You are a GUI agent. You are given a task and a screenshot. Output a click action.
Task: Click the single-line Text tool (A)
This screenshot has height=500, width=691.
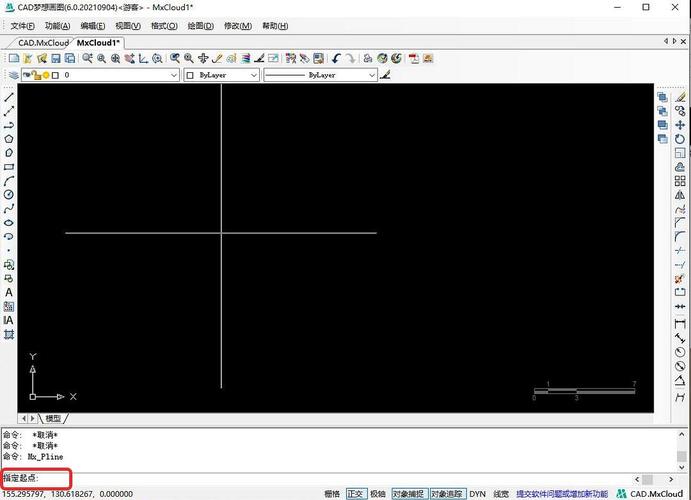[9, 293]
